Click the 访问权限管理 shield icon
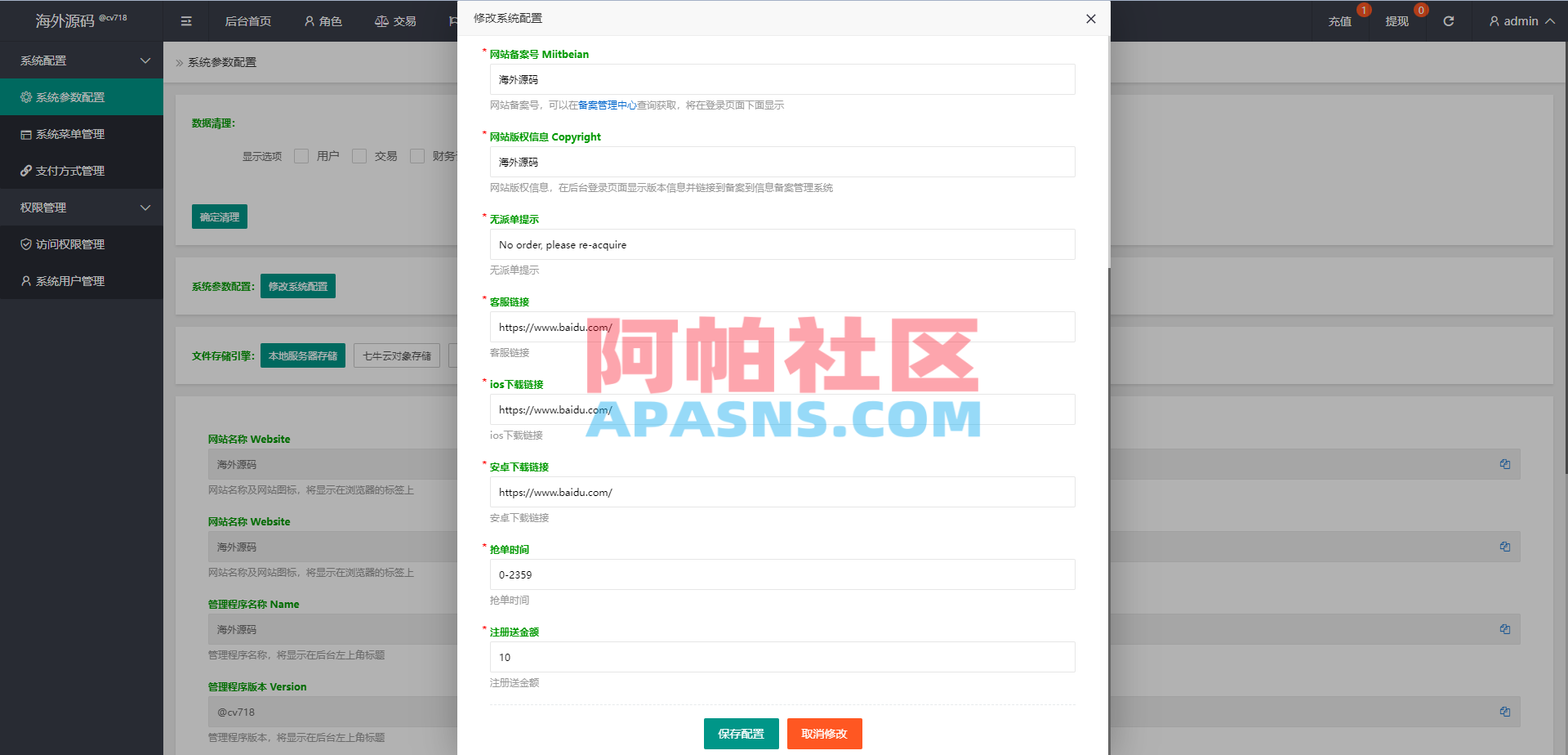Image resolution: width=1568 pixels, height=755 pixels. pos(26,243)
